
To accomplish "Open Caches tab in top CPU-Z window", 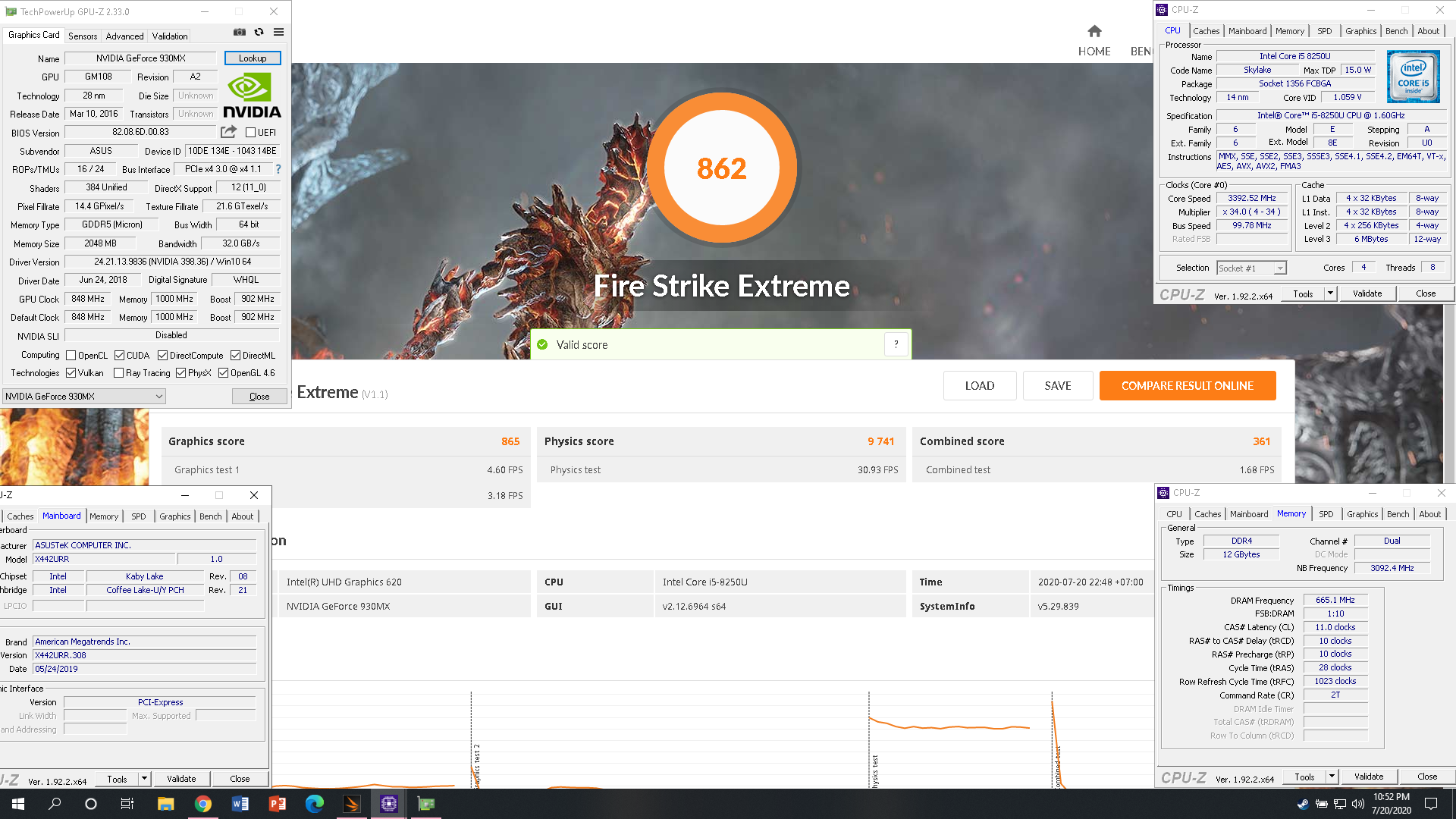I will [x=1206, y=31].
